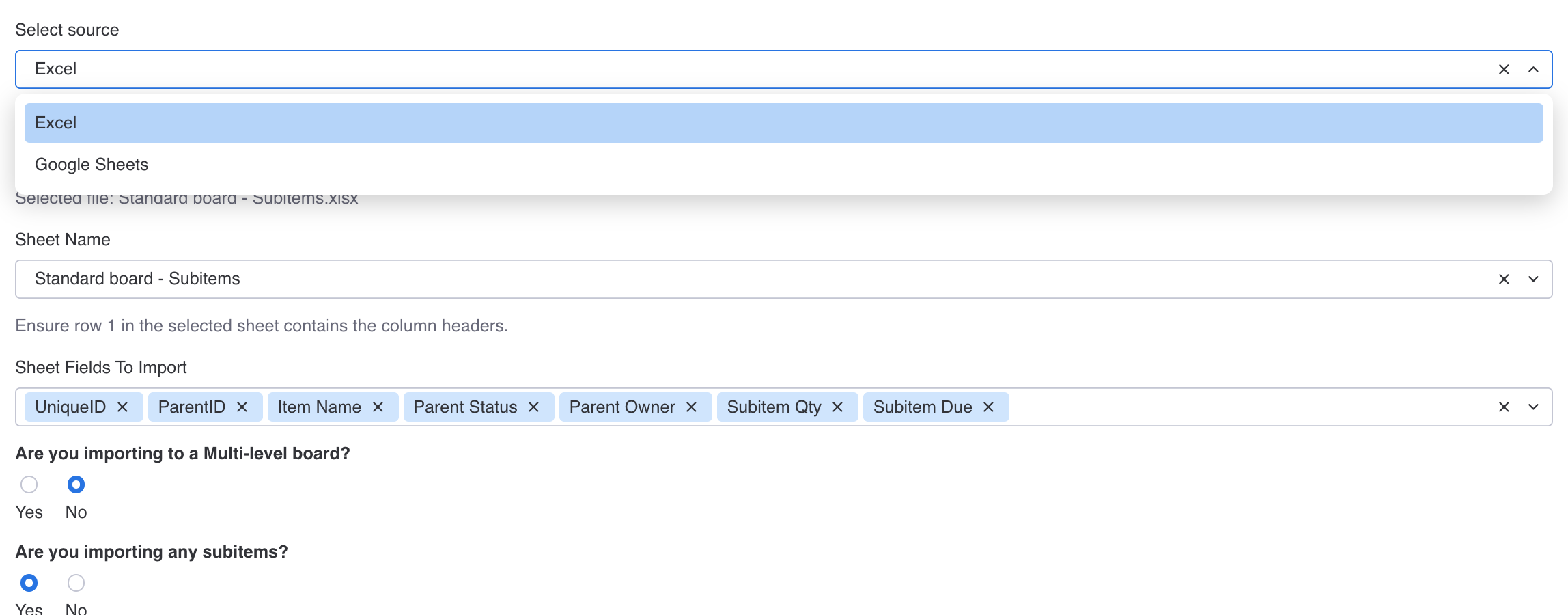The image size is (1568, 615).
Task: Select No for importing subitems
Action: point(76,583)
